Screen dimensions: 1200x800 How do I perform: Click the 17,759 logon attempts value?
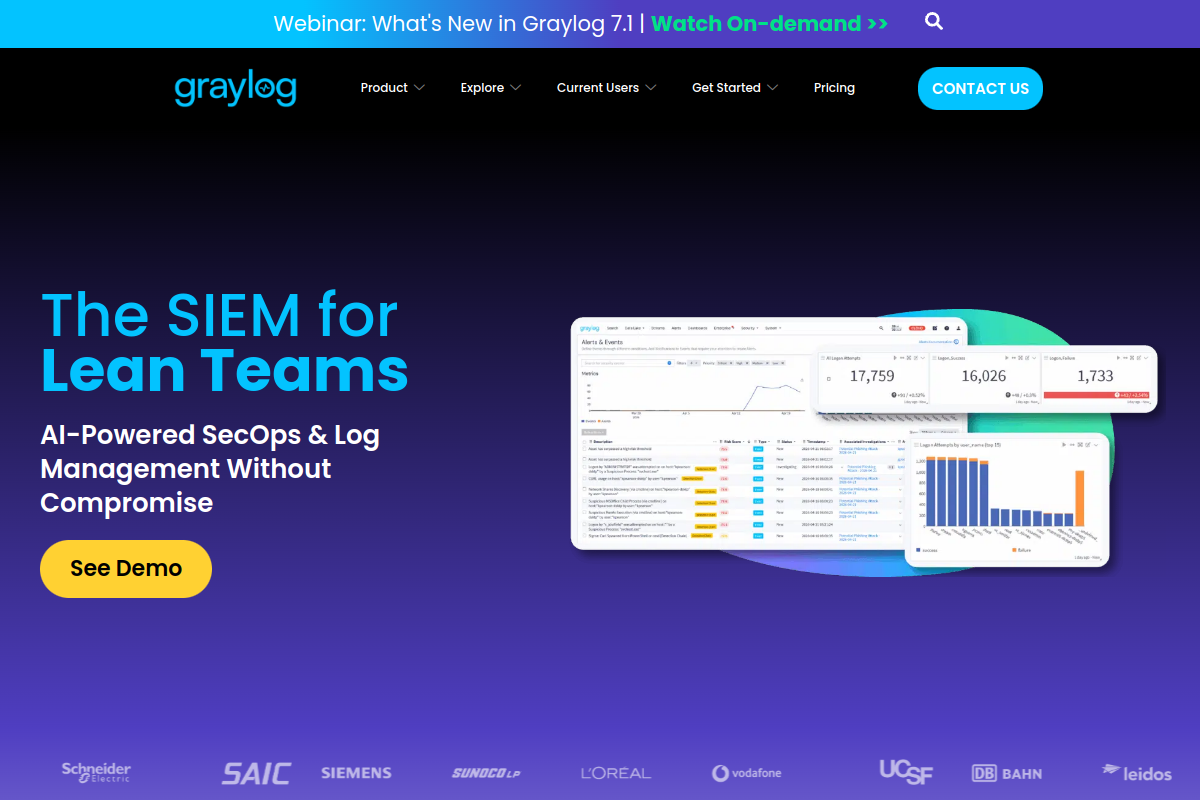872,376
